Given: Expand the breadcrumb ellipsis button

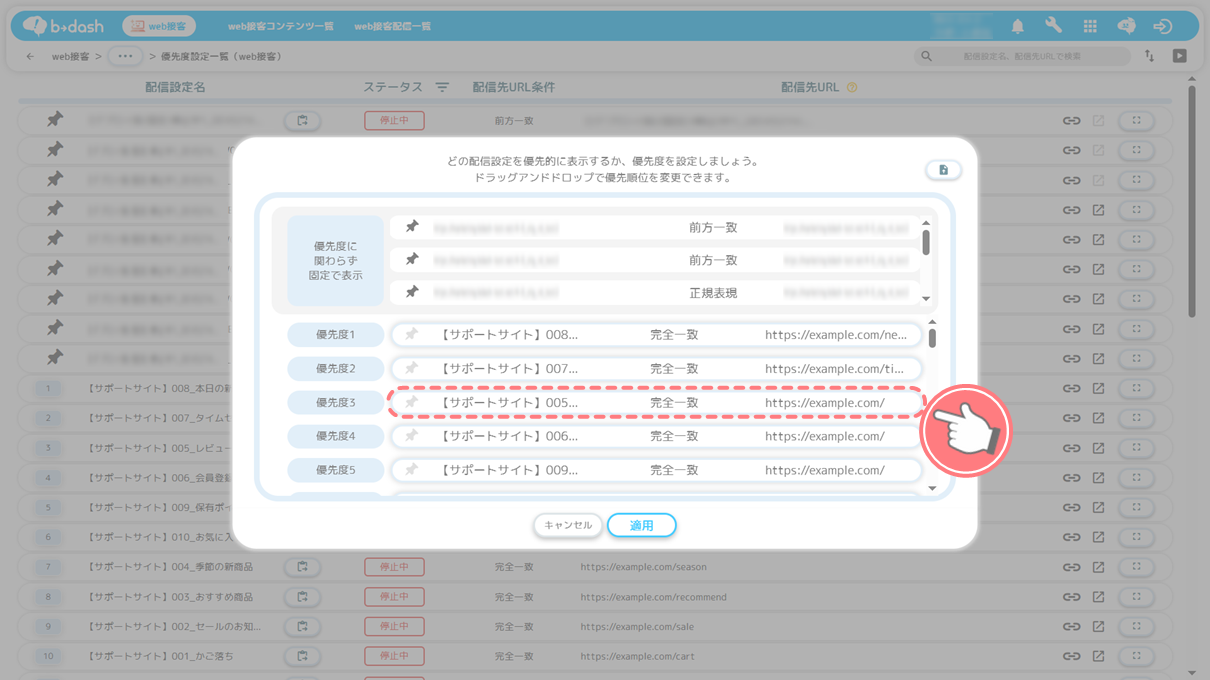Looking at the screenshot, I should point(125,56).
